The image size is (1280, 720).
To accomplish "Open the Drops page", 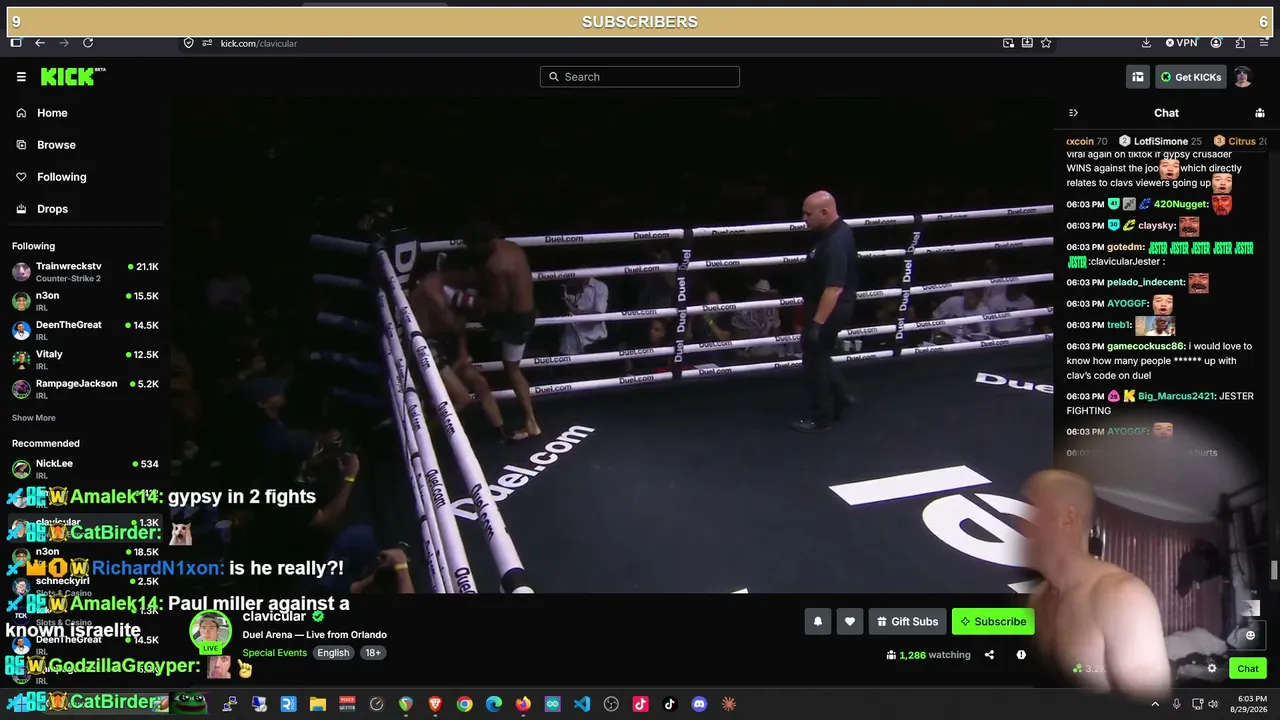I will [53, 209].
